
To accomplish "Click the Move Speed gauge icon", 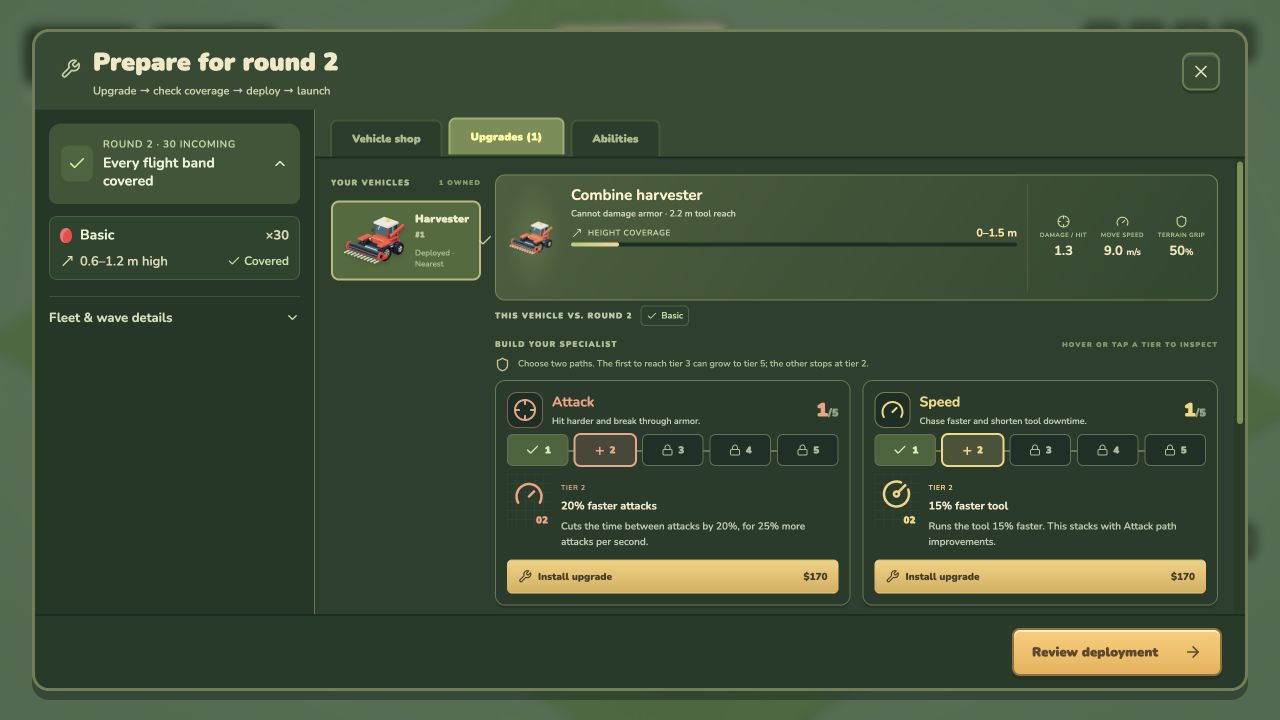I will coord(1122,221).
